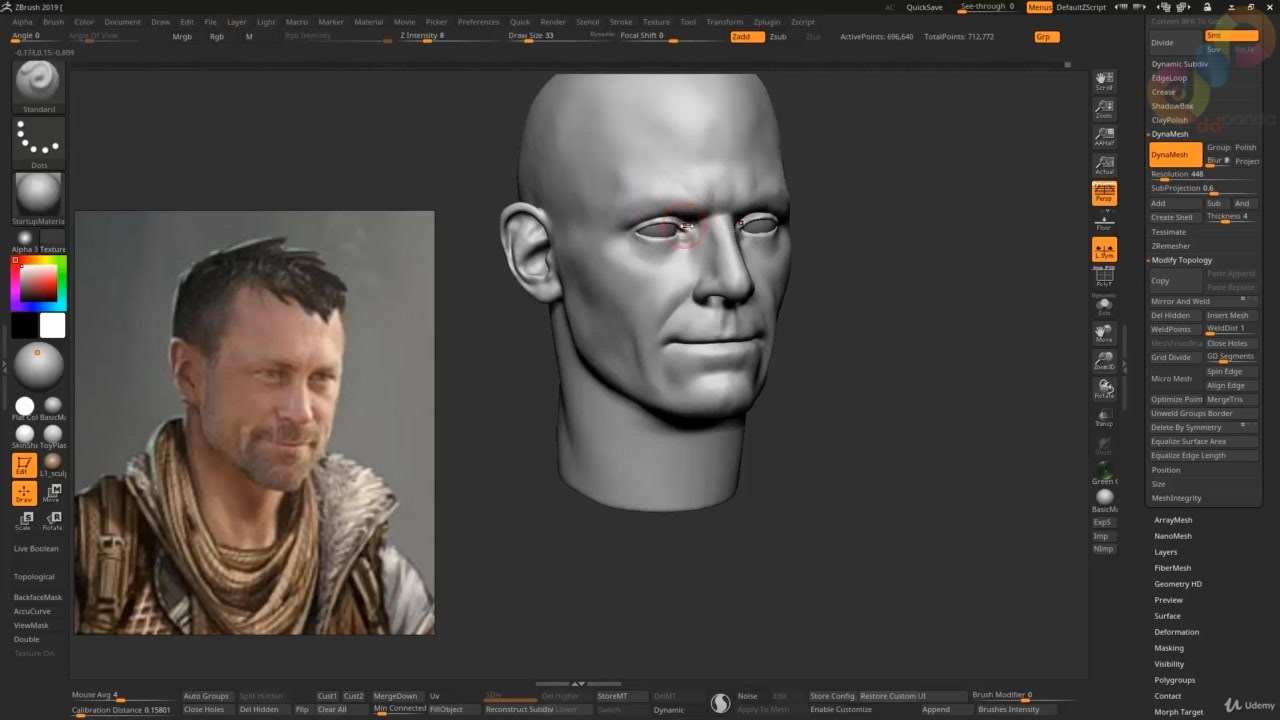The height and width of the screenshot is (720, 1280).
Task: Toggle Local Symmetry (L.Sym)
Action: click(1104, 250)
